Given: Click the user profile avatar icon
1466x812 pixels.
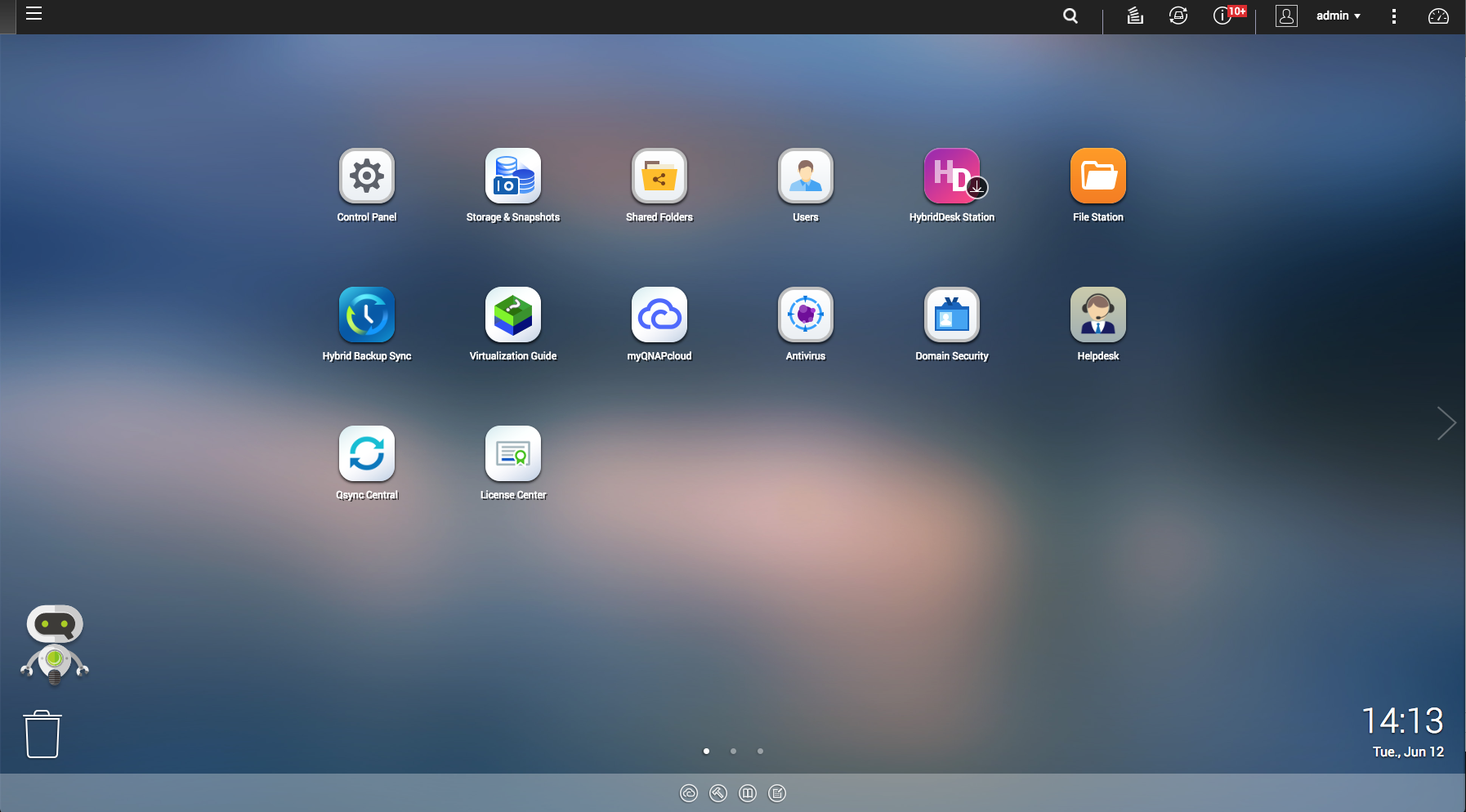Looking at the screenshot, I should [x=1286, y=16].
